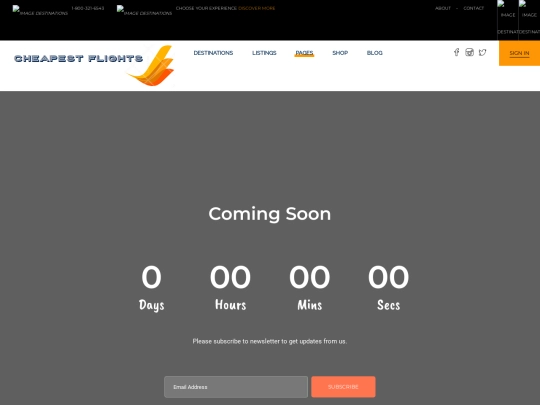Open the Listings menu
Screen dimensions: 540x405
(x=264, y=53)
